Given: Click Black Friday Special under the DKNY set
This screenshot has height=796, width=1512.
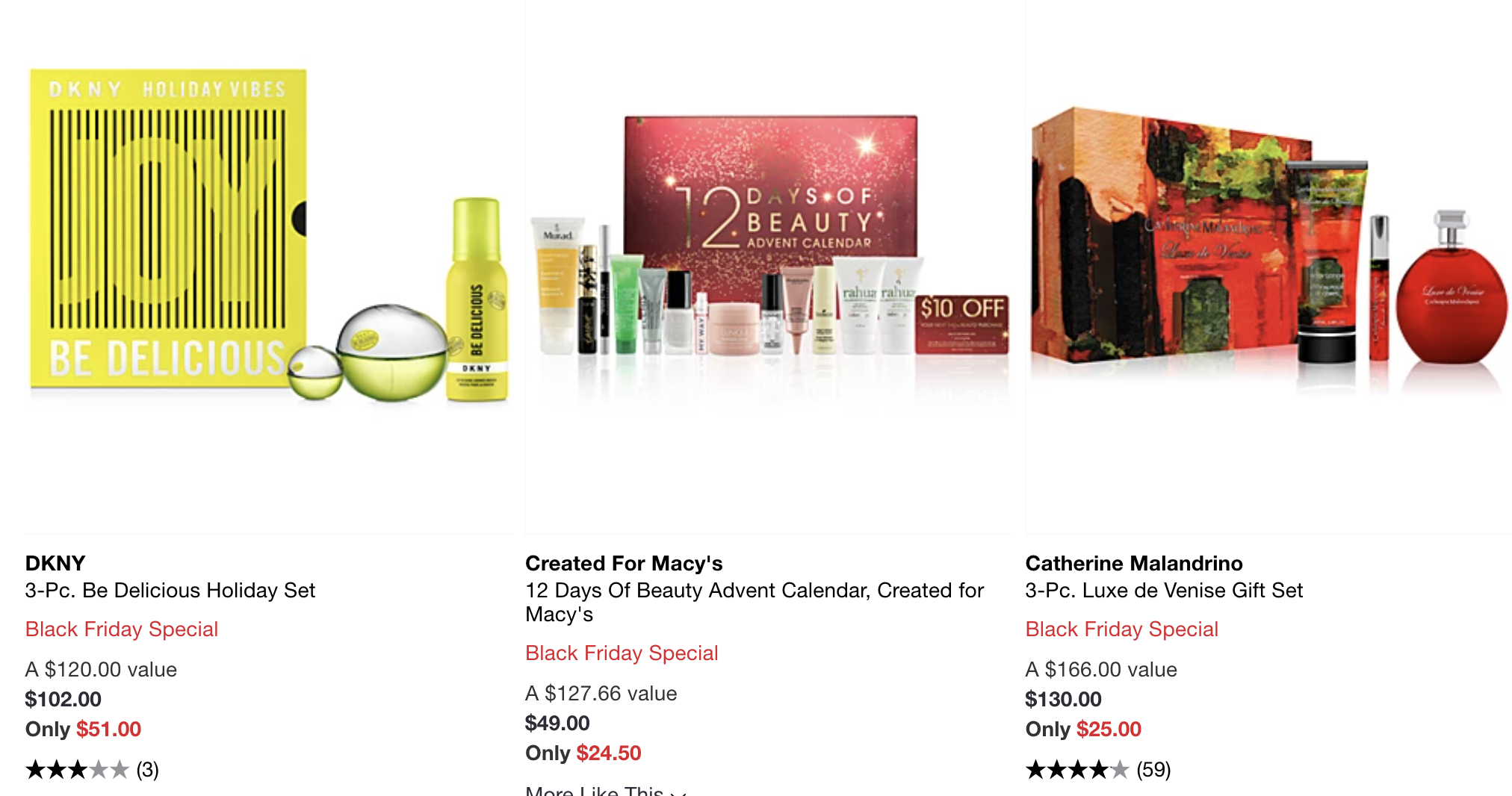Looking at the screenshot, I should click(122, 629).
